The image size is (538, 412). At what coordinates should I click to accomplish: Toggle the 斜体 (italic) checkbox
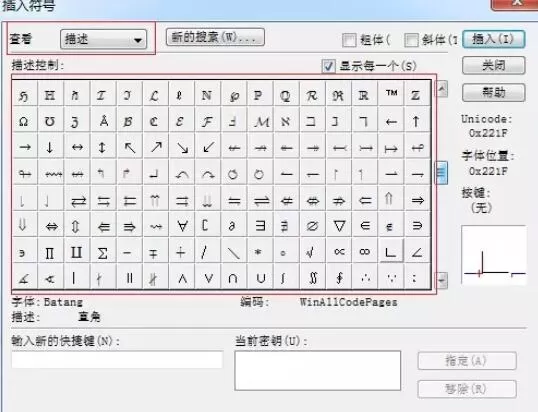tap(411, 40)
